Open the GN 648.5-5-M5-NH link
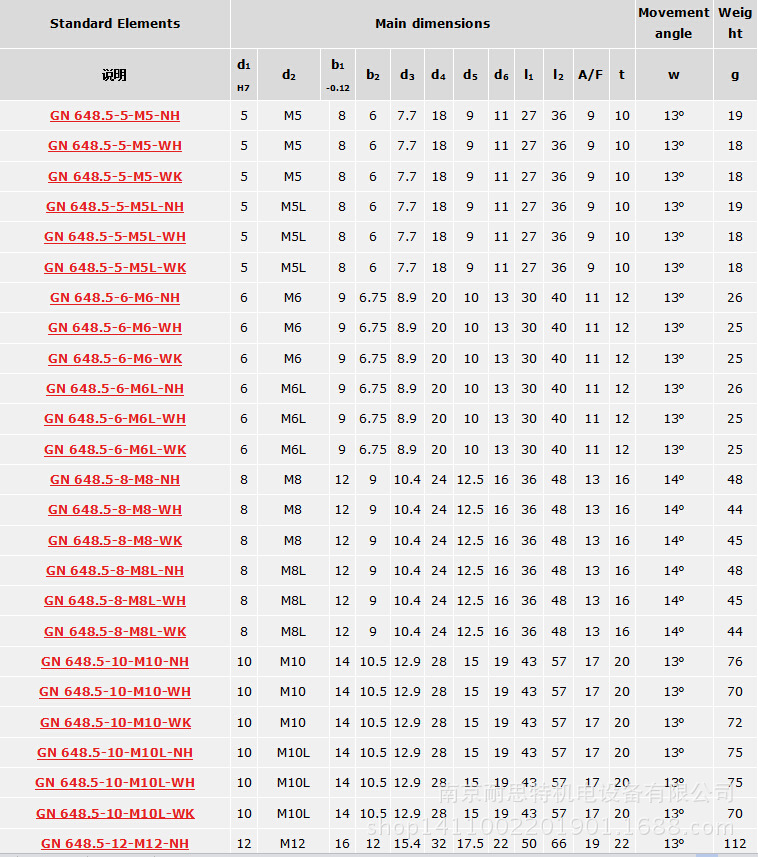This screenshot has width=758, height=857. tap(115, 115)
